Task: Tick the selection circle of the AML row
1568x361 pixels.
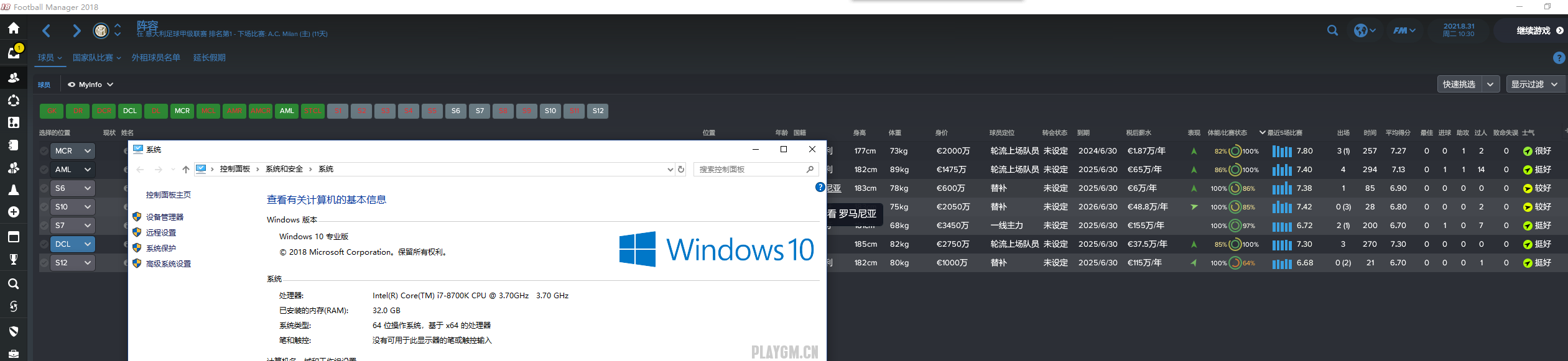Action: click(44, 170)
